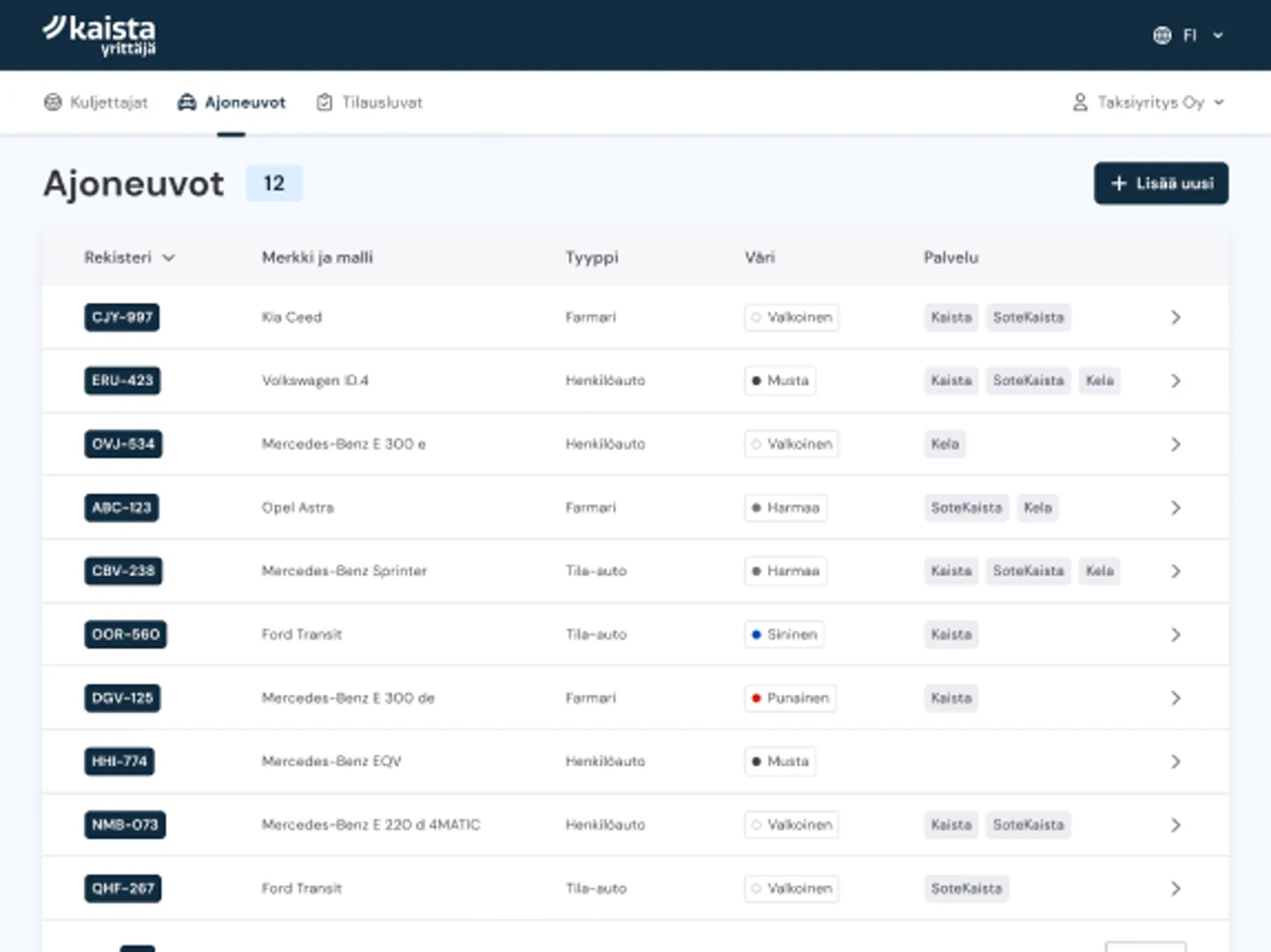
Task: Click Mercedes-Benz EQV model text
Action: tap(331, 762)
